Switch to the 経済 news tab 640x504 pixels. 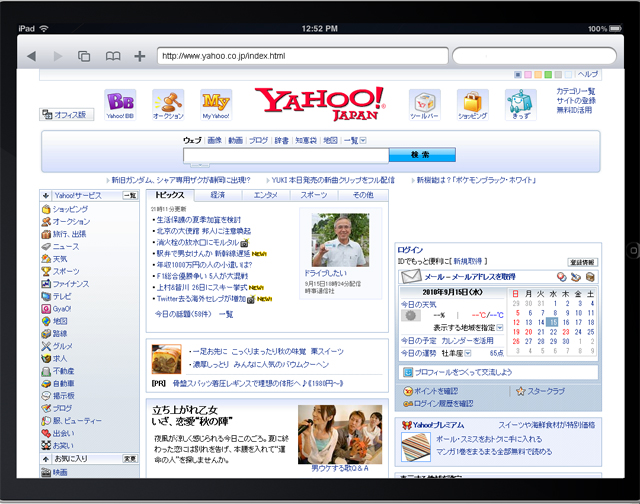pos(218,195)
